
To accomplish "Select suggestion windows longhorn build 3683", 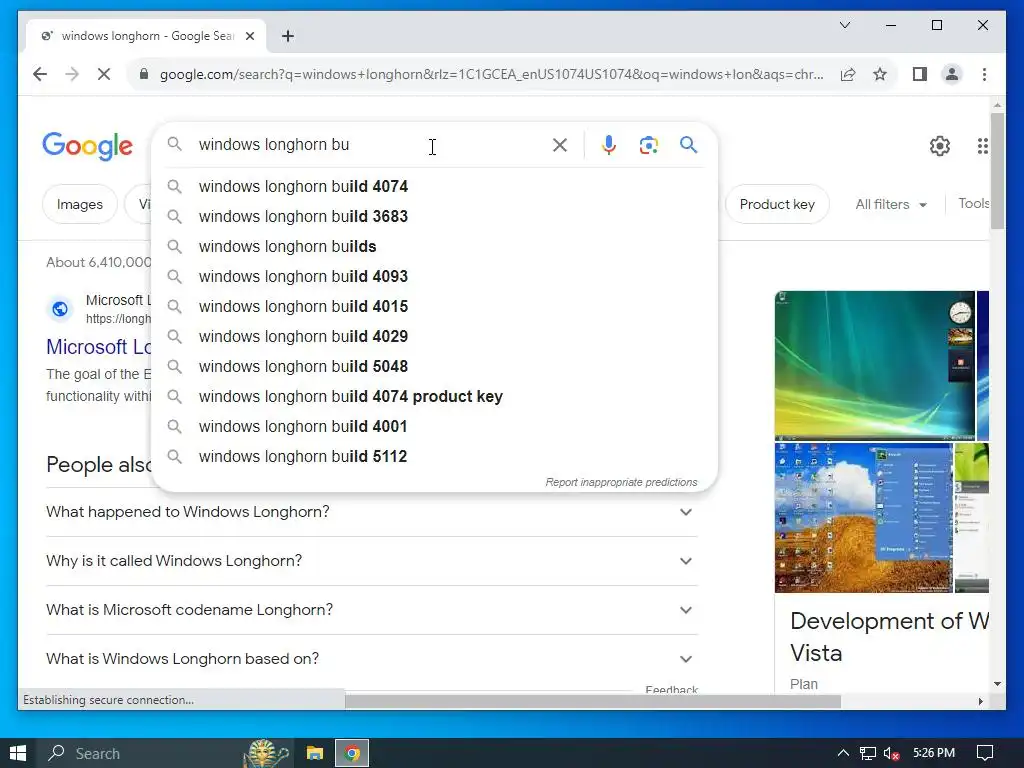I will (434, 216).
